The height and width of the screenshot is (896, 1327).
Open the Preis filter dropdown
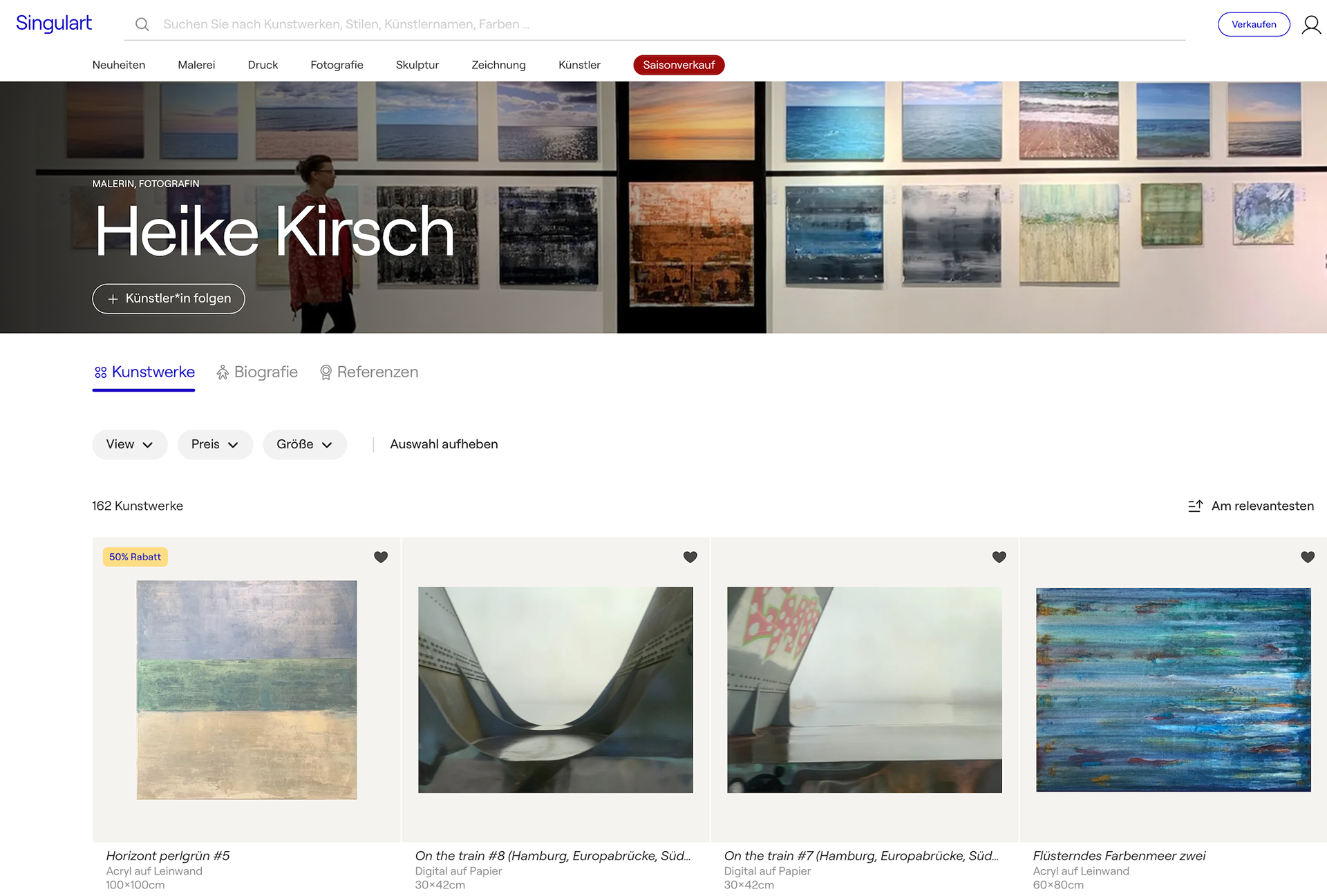pyautogui.click(x=215, y=445)
